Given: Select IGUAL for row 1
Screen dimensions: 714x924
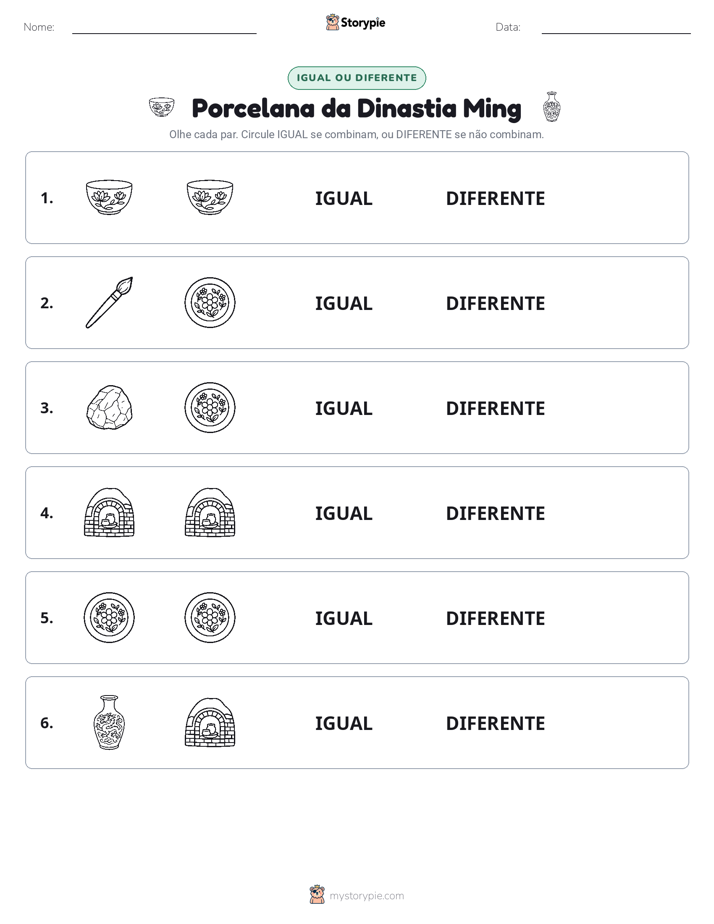Looking at the screenshot, I should (x=343, y=199).
